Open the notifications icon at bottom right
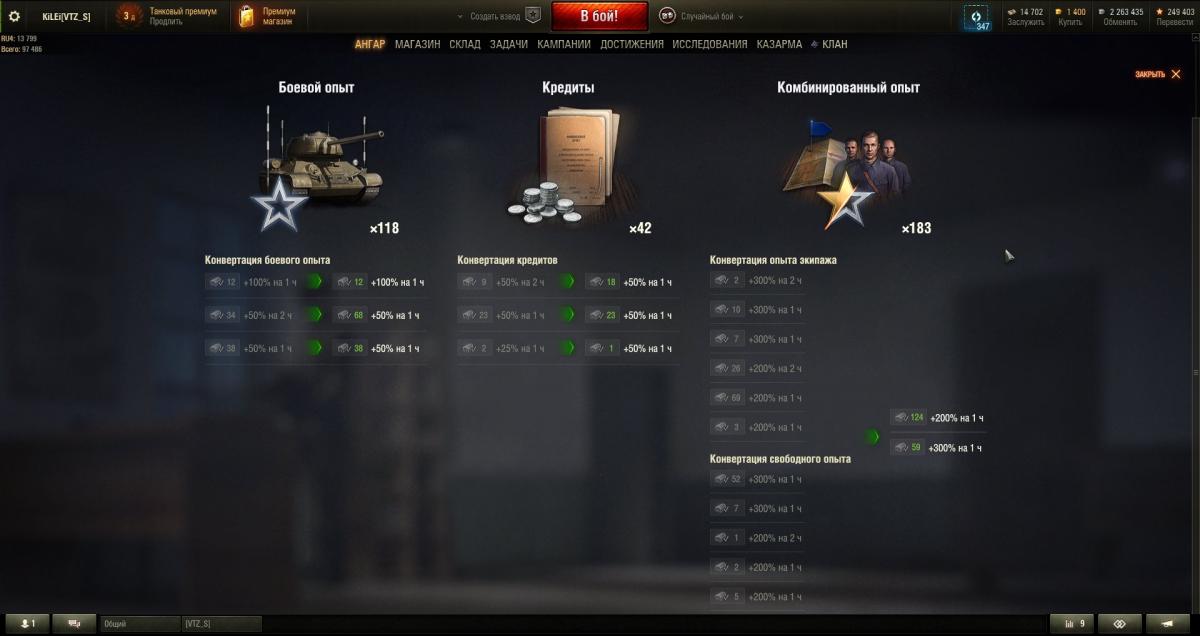 (1168, 623)
